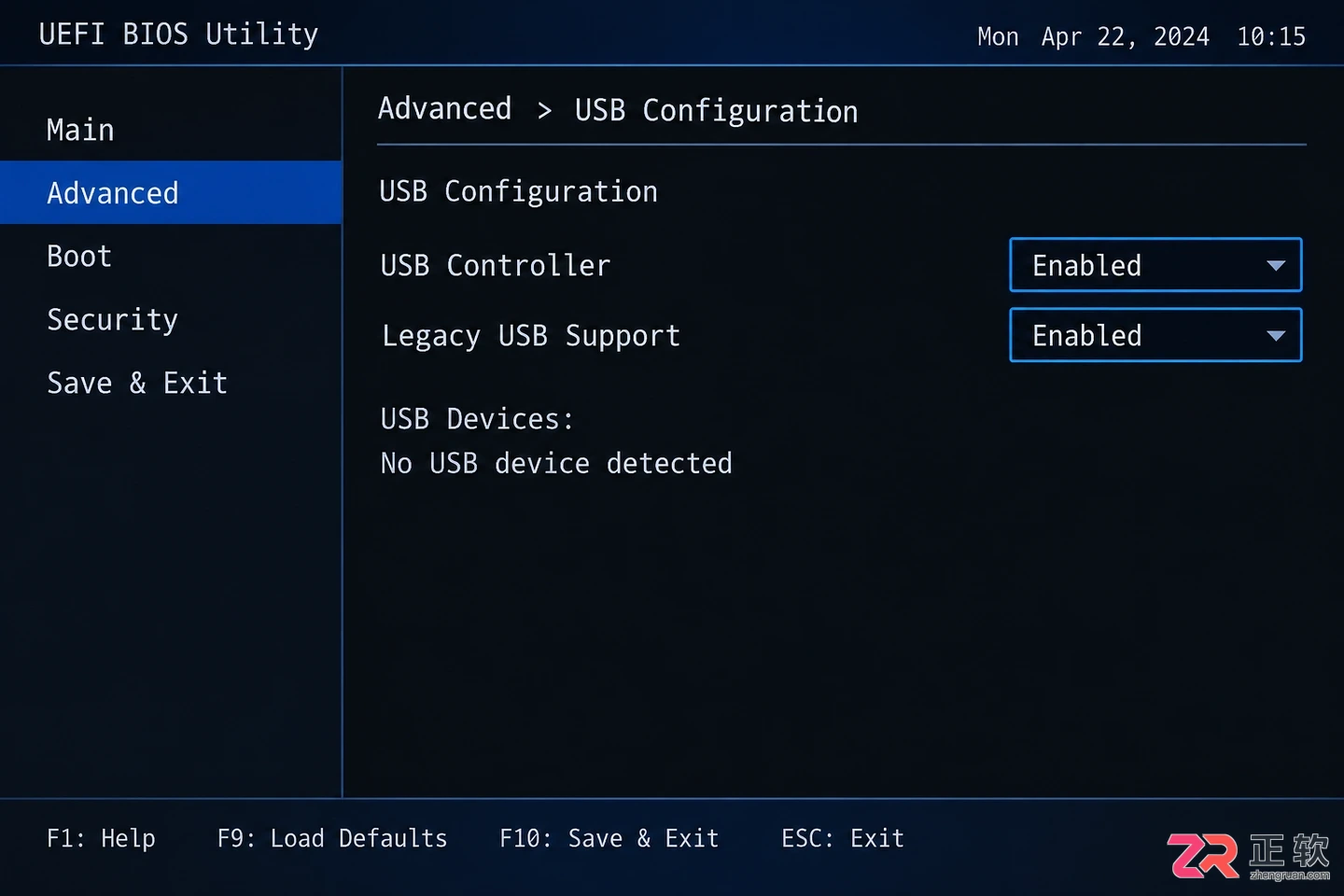This screenshot has width=1344, height=896.
Task: Expand the Legacy USB Support dropdown
Action: (1155, 335)
